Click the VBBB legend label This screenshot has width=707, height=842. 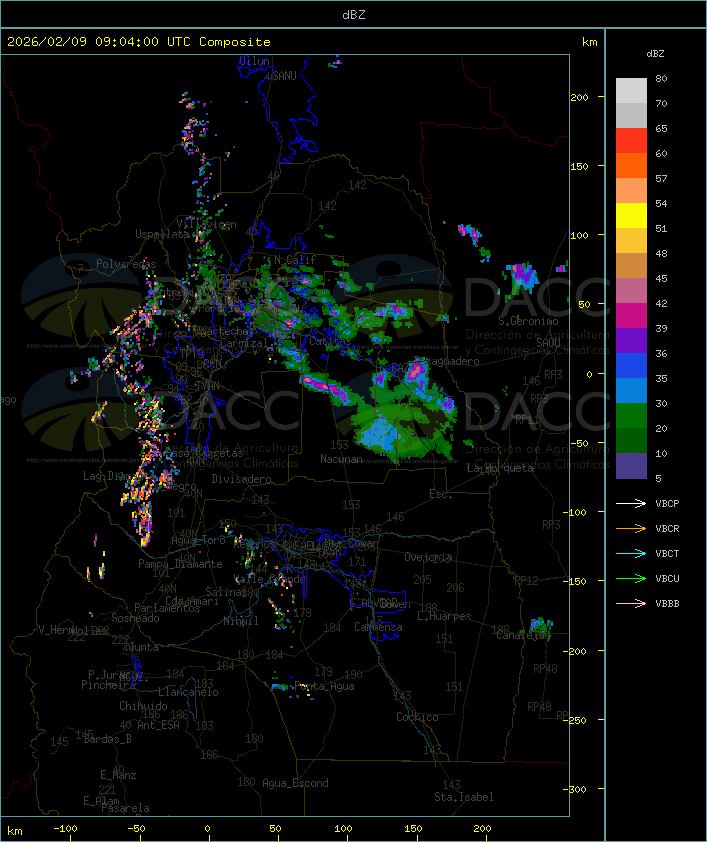click(x=667, y=604)
